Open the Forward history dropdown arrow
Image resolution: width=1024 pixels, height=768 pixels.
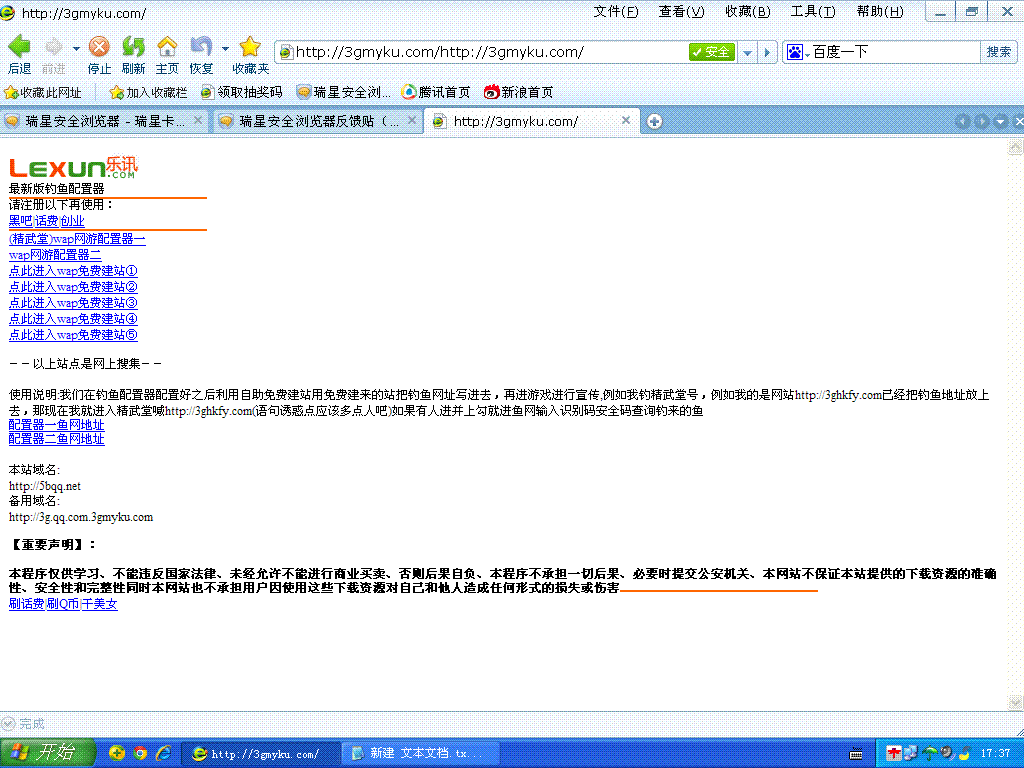coord(76,48)
